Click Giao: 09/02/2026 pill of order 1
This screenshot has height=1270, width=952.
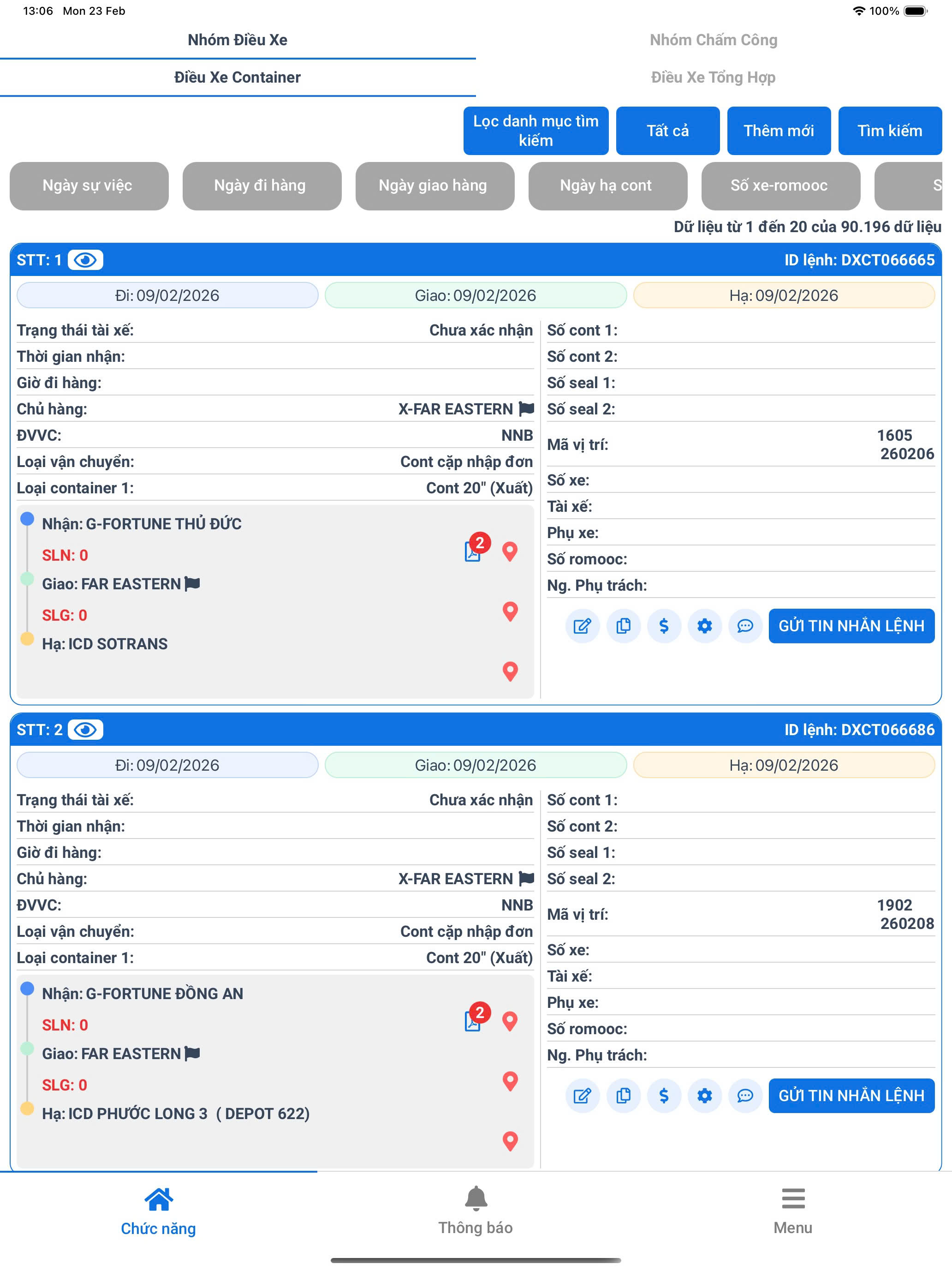pyautogui.click(x=476, y=295)
